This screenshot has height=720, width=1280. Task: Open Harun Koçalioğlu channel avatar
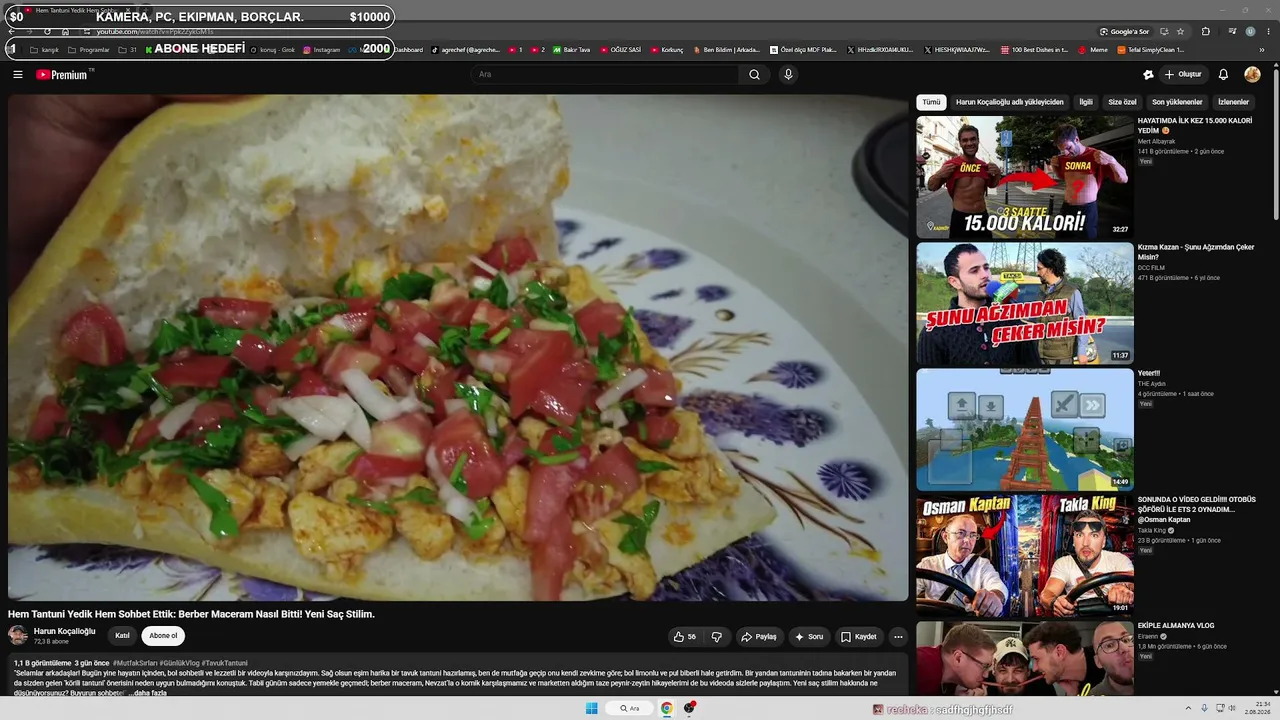click(18, 635)
